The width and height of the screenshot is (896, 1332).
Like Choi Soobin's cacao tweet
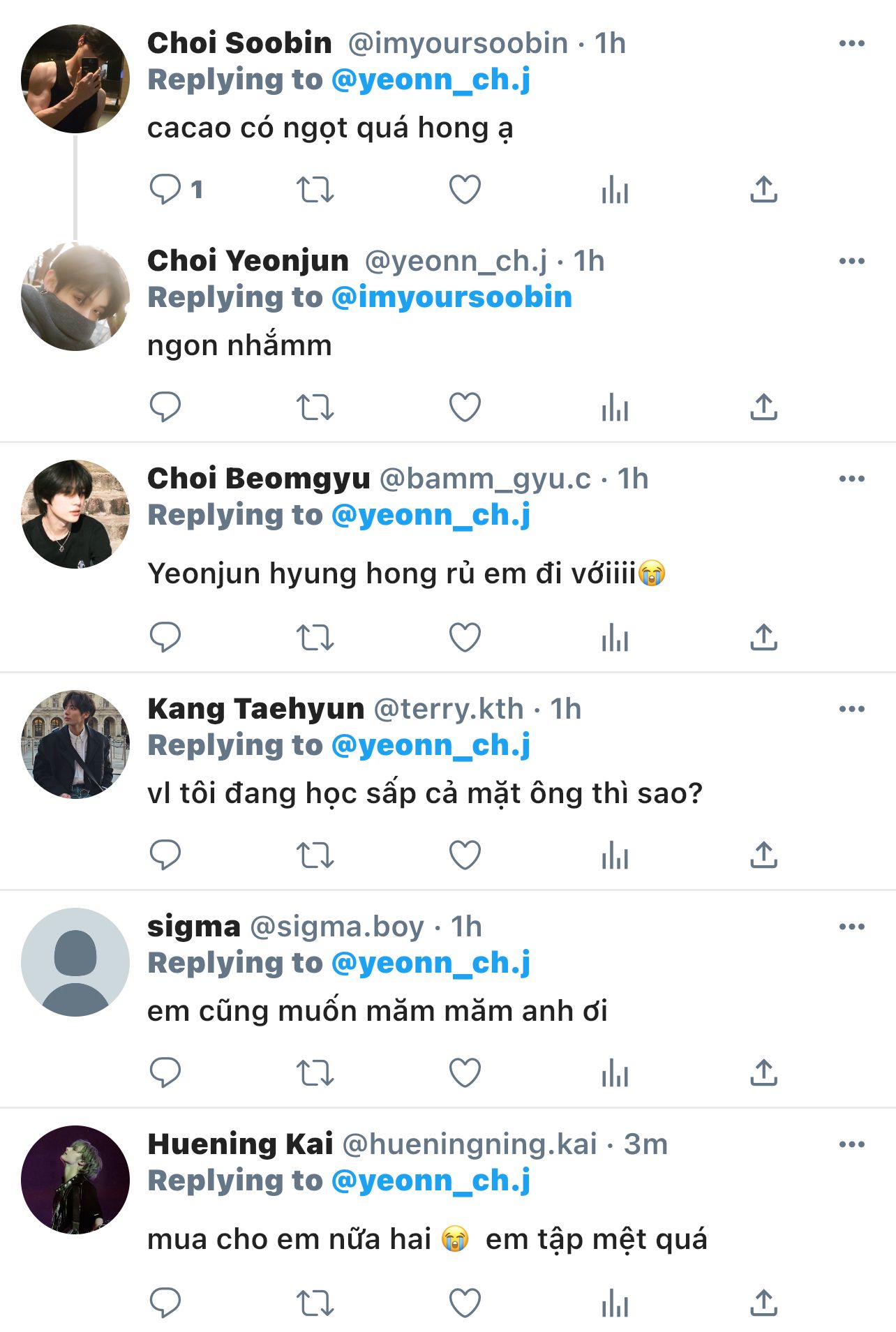click(465, 190)
